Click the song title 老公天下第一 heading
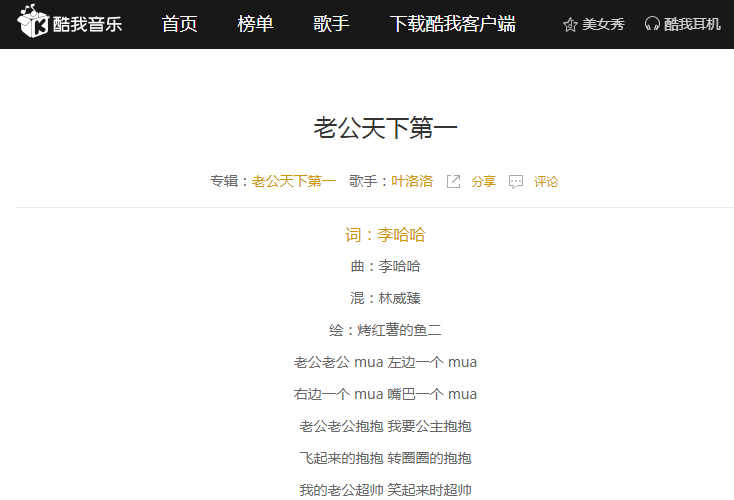Image resolution: width=734 pixels, height=500 pixels. (x=385, y=128)
